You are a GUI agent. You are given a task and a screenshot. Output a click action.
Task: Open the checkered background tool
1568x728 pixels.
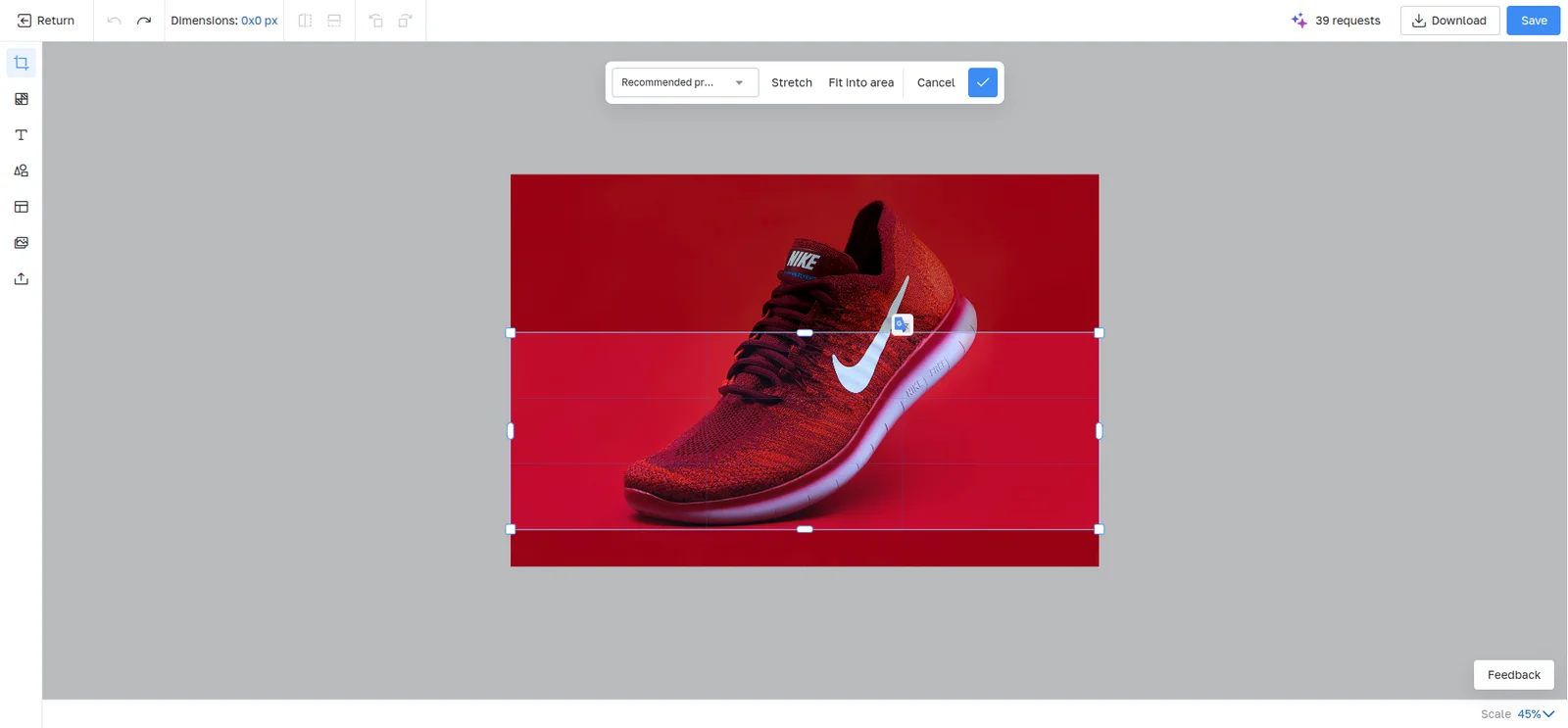(x=22, y=99)
